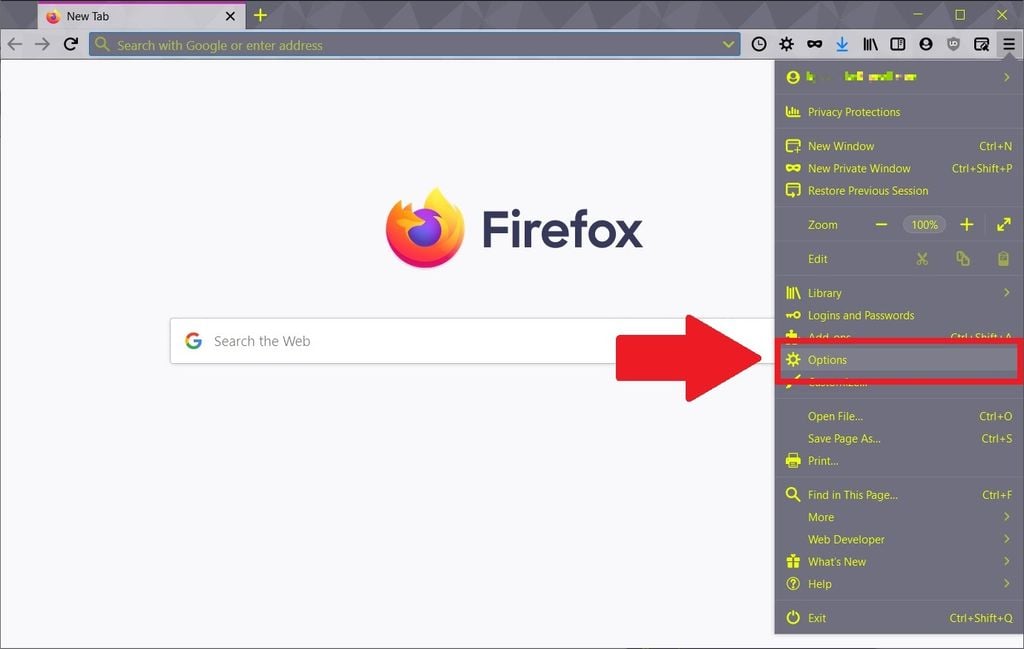The image size is (1024, 649).
Task: Click the Search the Web box
Action: pyautogui.click(x=472, y=341)
